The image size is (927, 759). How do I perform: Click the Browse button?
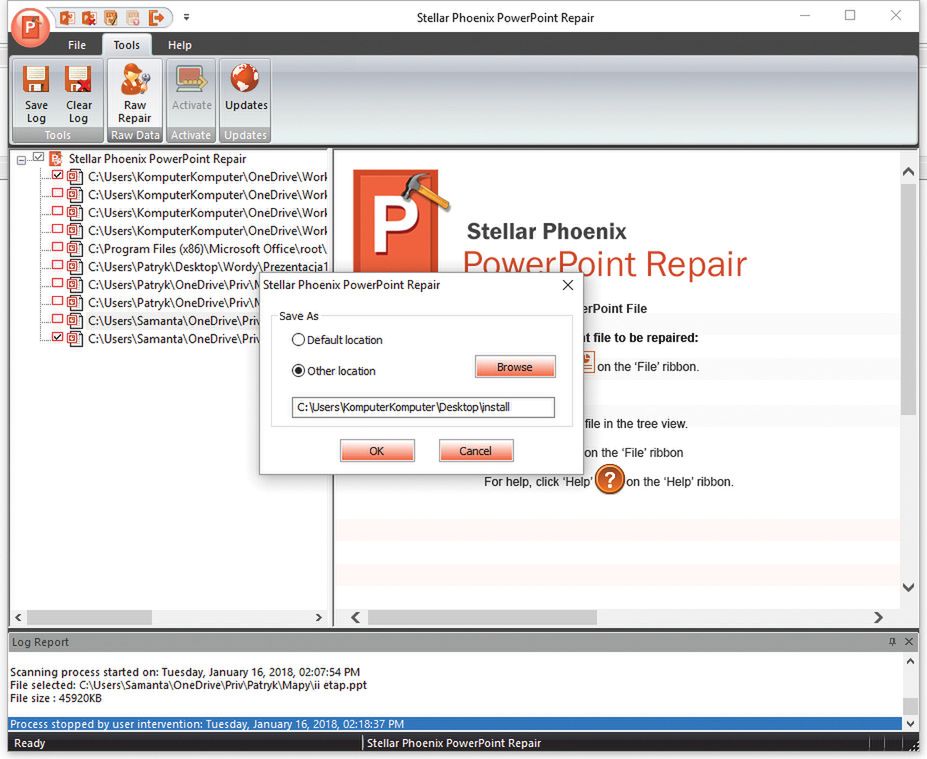coord(515,367)
